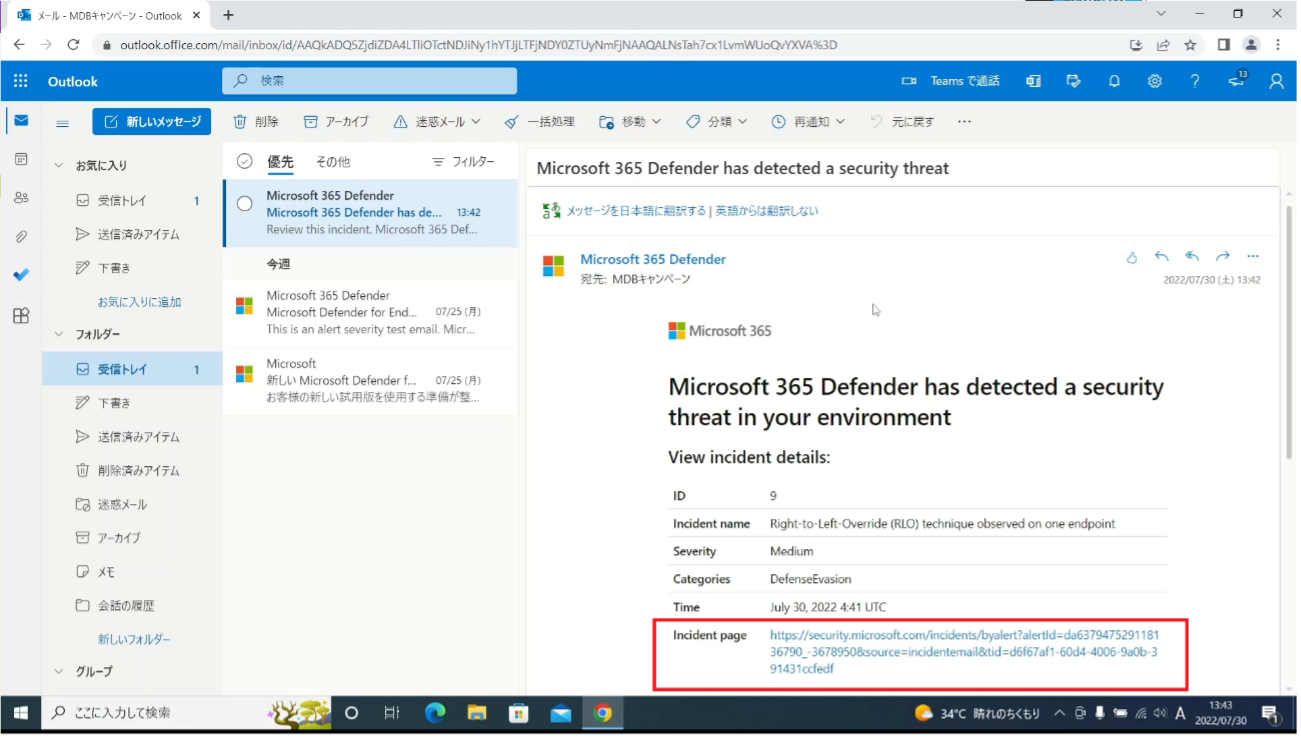Toggle the select-all circle in message list

coord(245,162)
